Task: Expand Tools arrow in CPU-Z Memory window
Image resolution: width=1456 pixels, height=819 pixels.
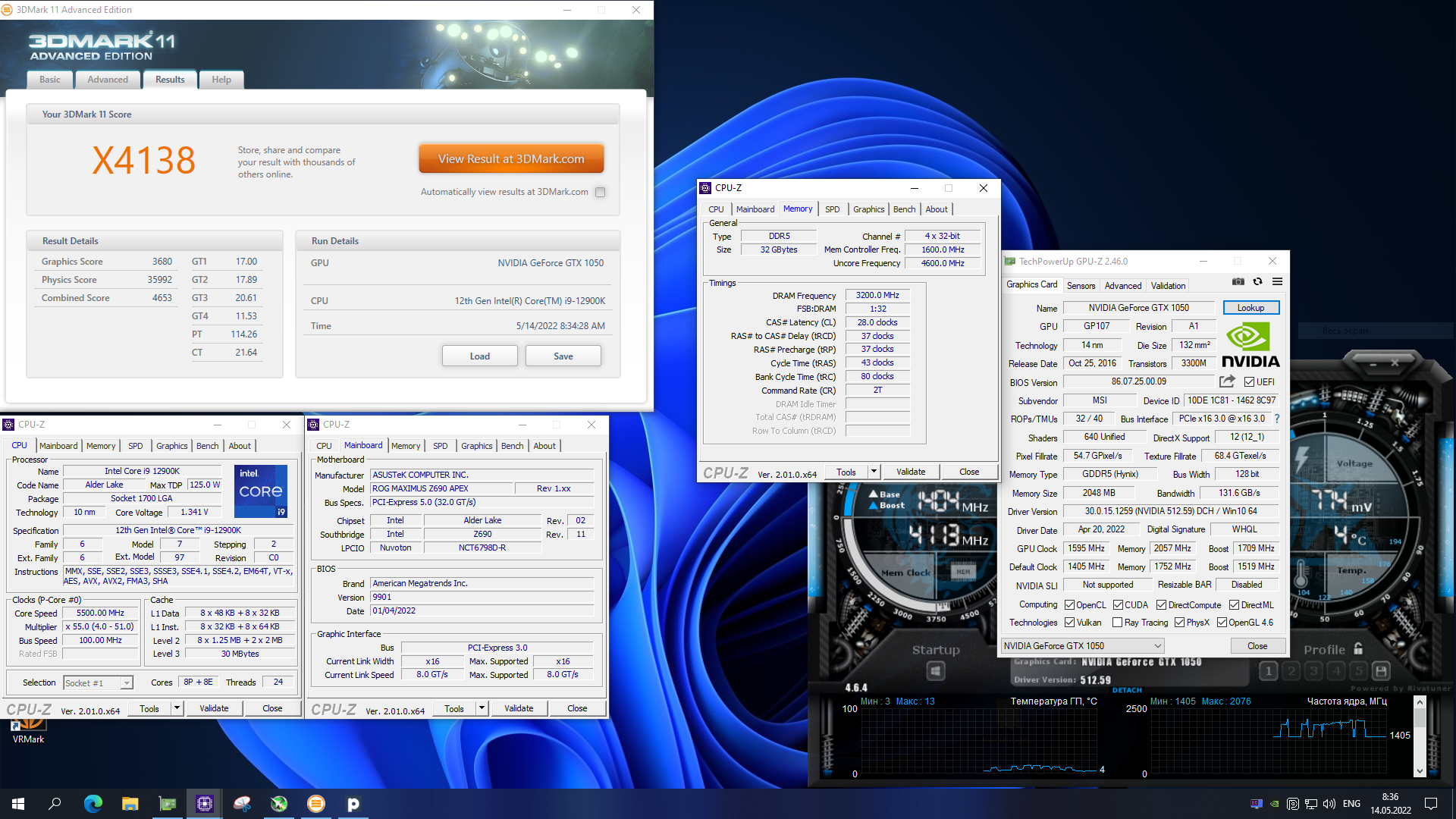Action: click(x=874, y=472)
